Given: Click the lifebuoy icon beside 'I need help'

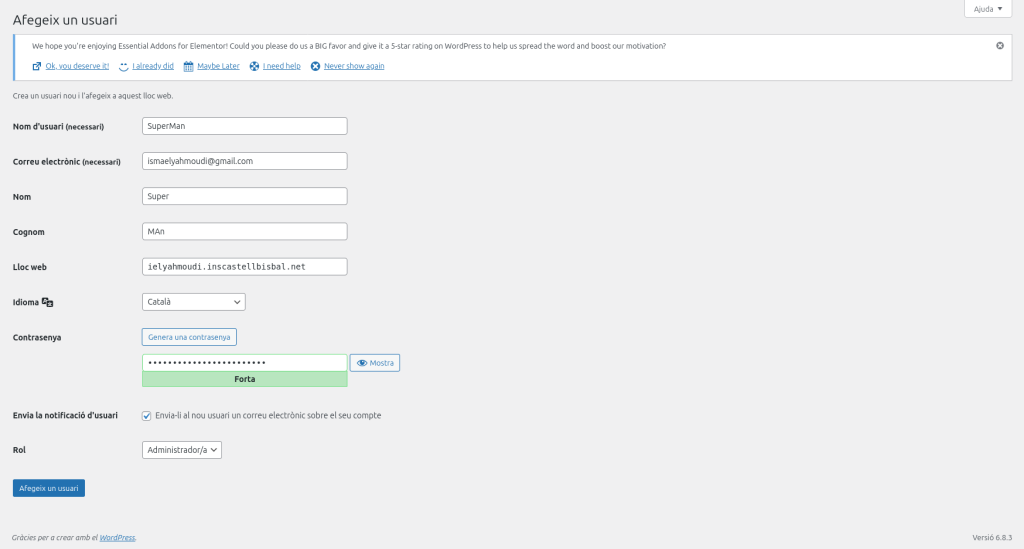Looking at the screenshot, I should (x=255, y=66).
